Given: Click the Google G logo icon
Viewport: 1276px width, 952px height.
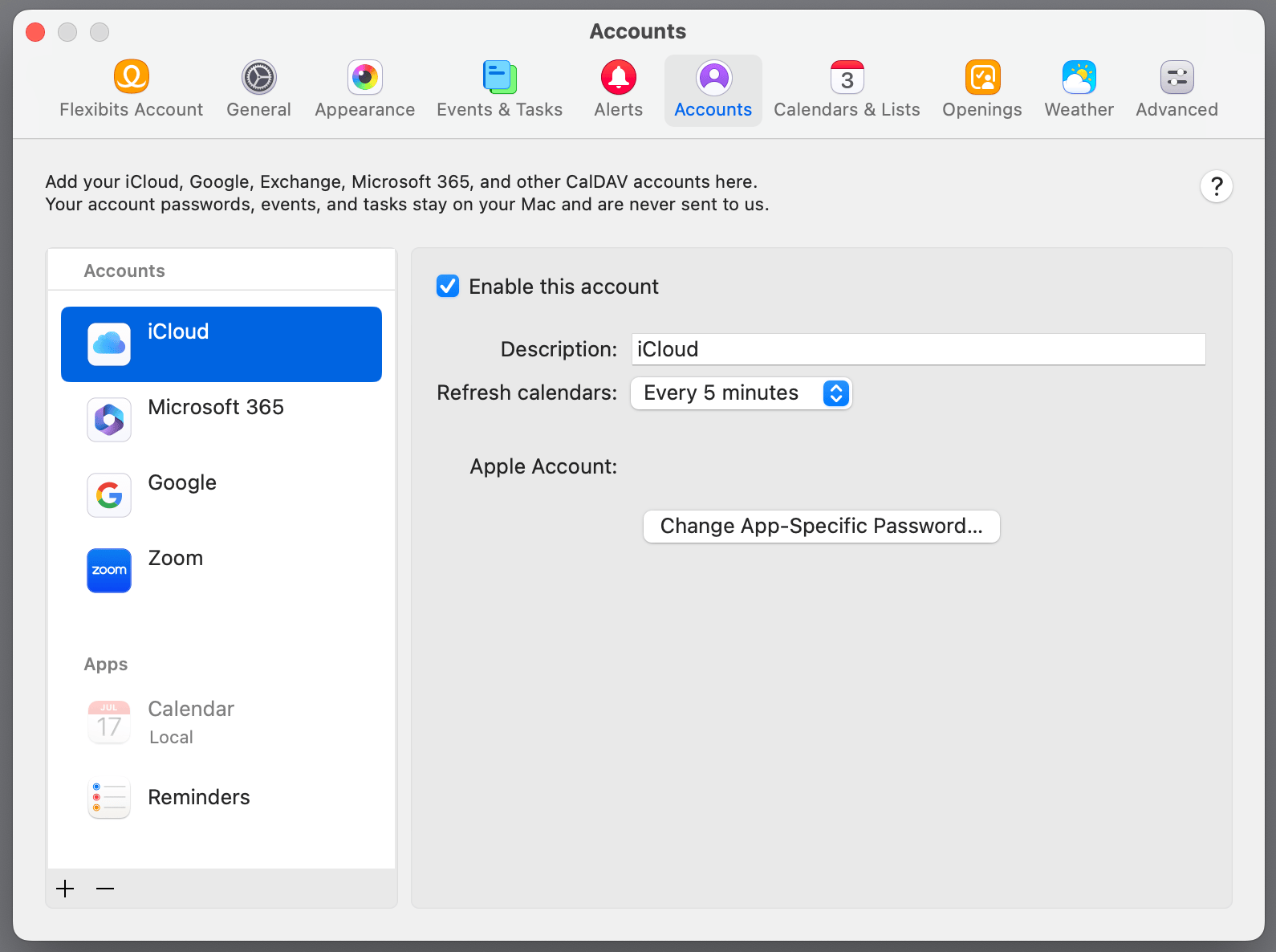Looking at the screenshot, I should point(109,495).
